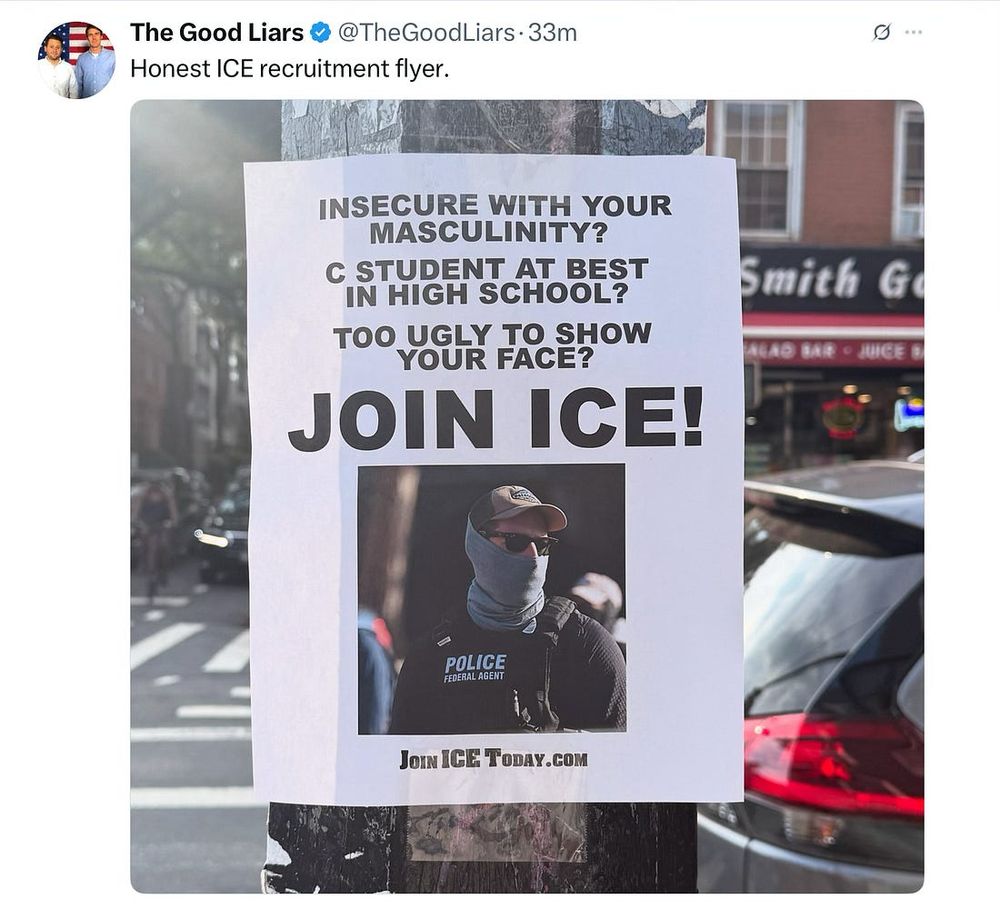Select the 'Honest ICE recruitment flyer.' tweet text

(290, 69)
